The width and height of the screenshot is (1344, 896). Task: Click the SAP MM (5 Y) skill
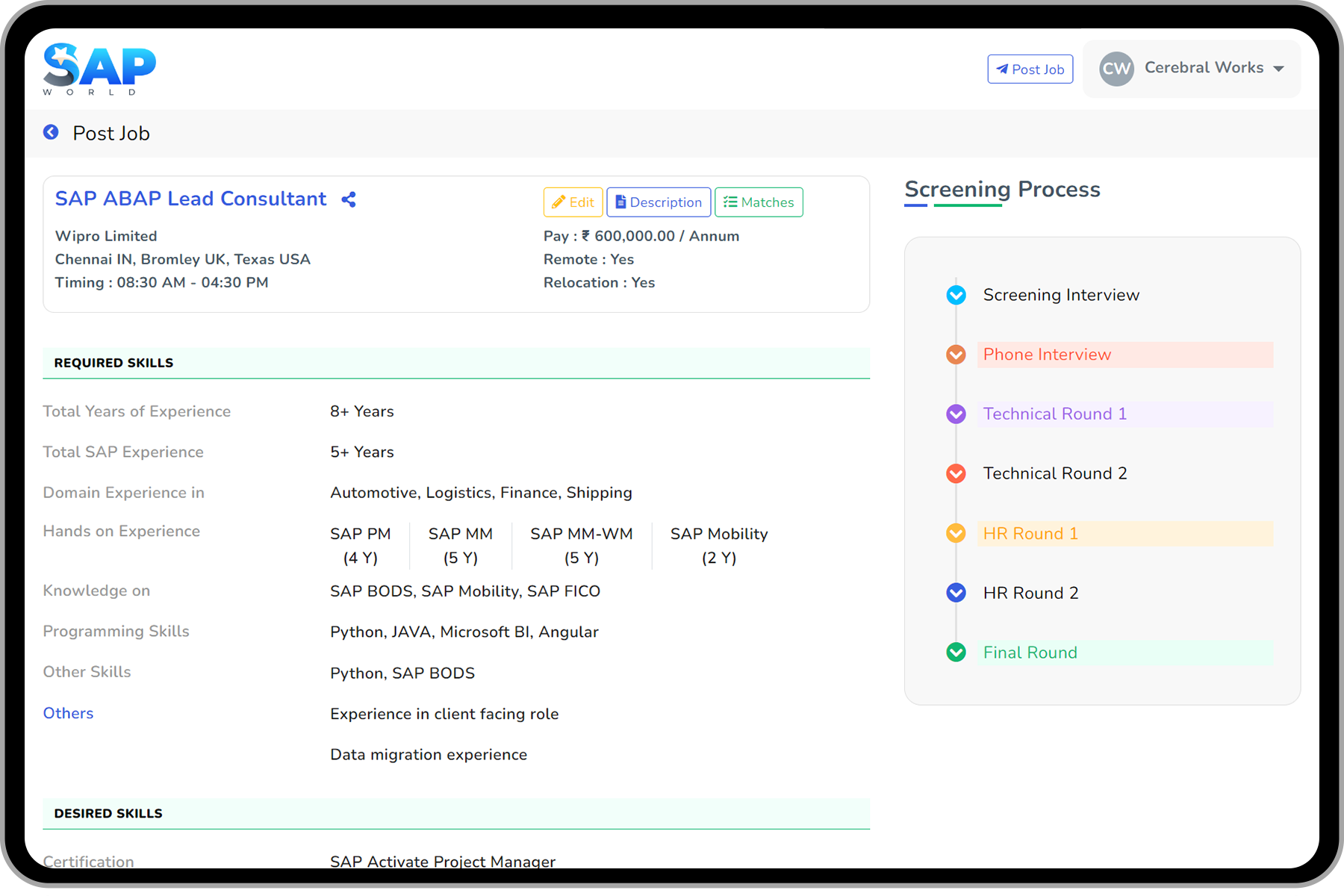click(x=461, y=546)
